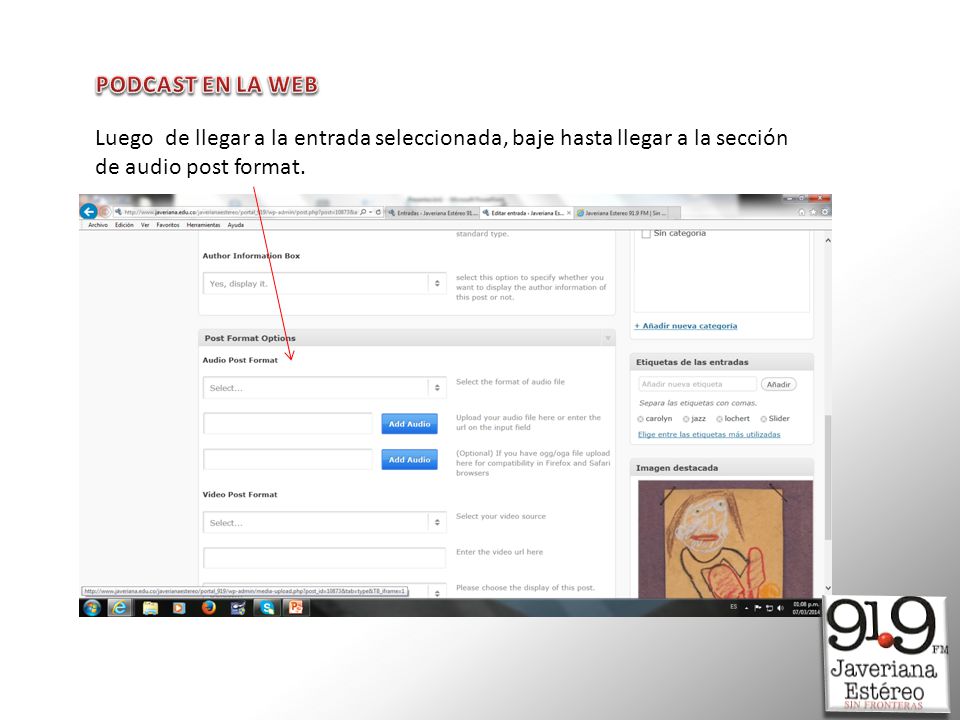Switch to 'Entradas - Javeriana Estéreo' tab
The width and height of the screenshot is (960, 720).
click(x=433, y=213)
